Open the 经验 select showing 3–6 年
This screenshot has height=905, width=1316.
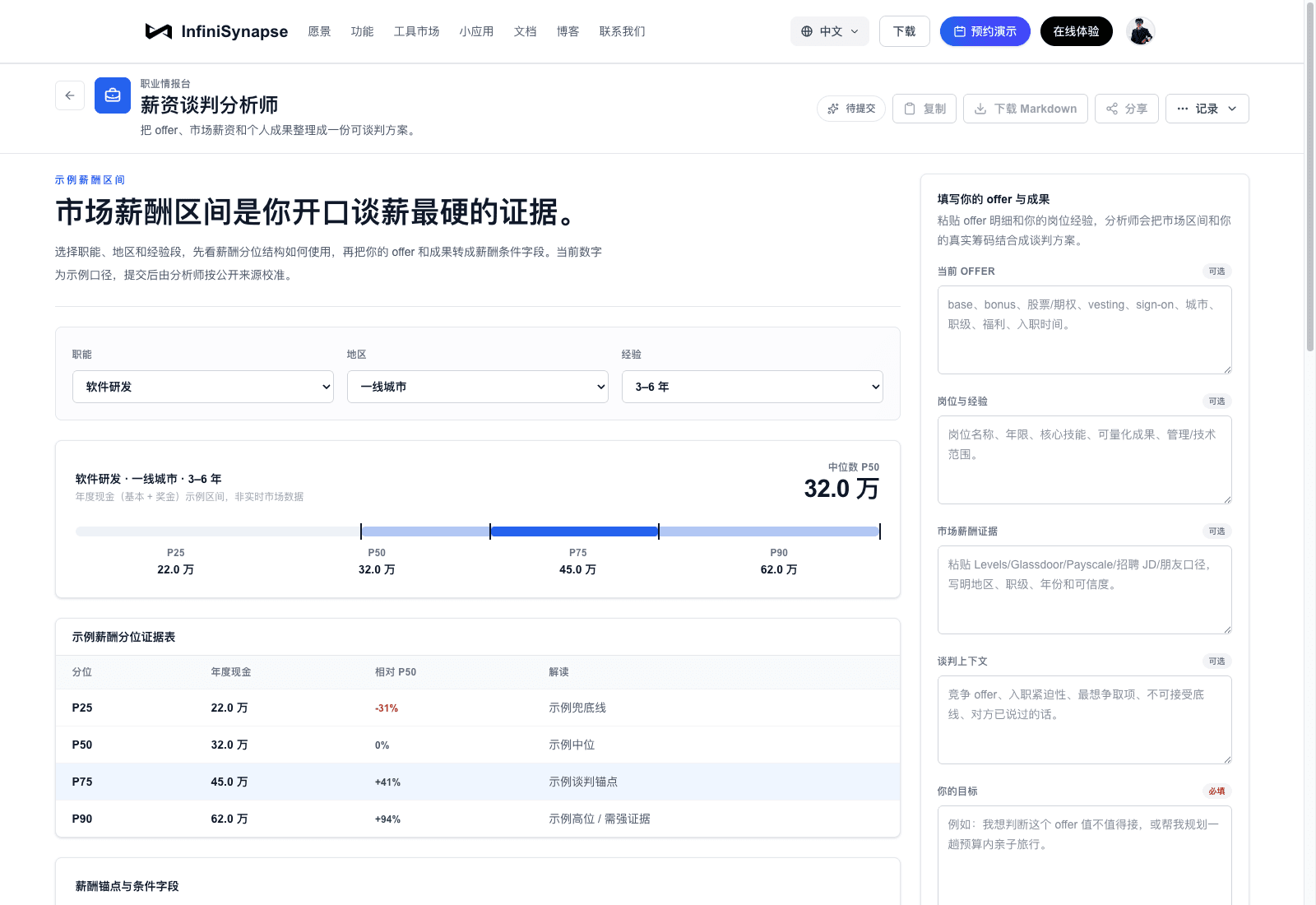pos(753,387)
